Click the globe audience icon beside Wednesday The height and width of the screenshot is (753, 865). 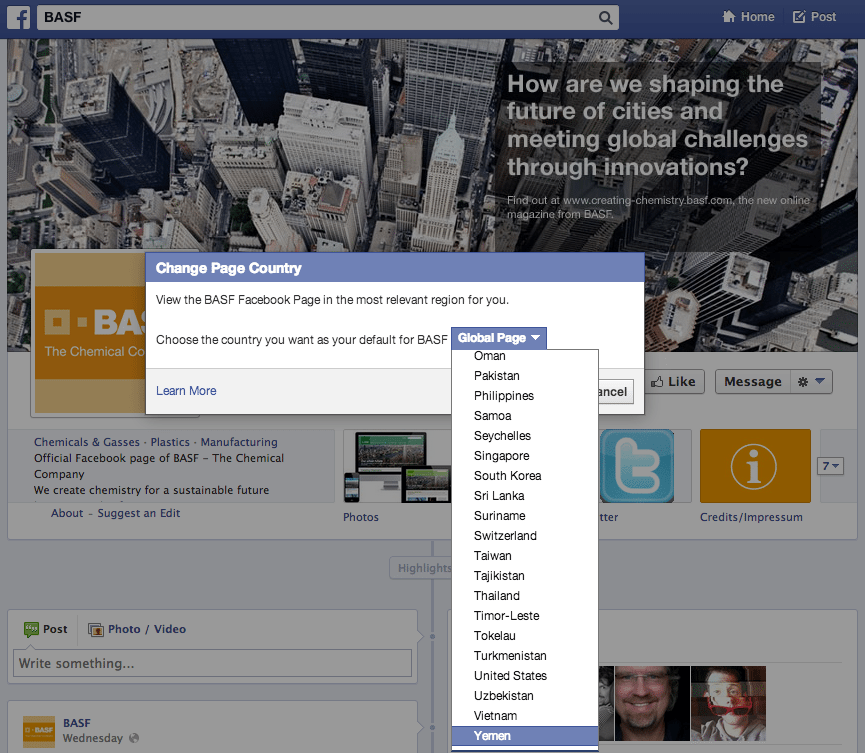[134, 738]
